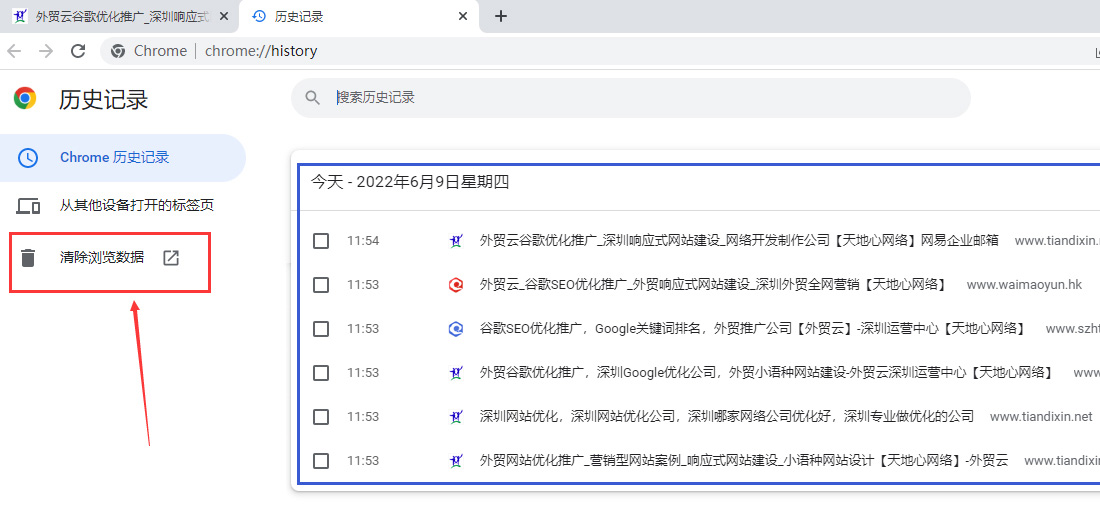The width and height of the screenshot is (1100, 513).
Task: Open 从其他设备打开的标签页 in sidebar
Action: tap(136, 206)
